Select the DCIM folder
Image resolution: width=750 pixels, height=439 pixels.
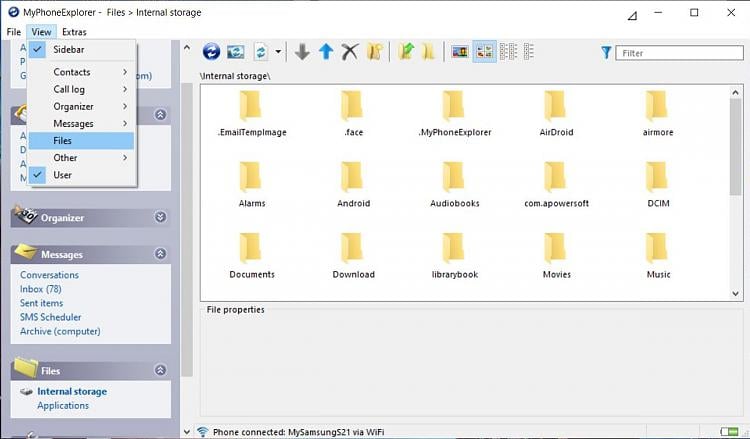[x=658, y=185]
